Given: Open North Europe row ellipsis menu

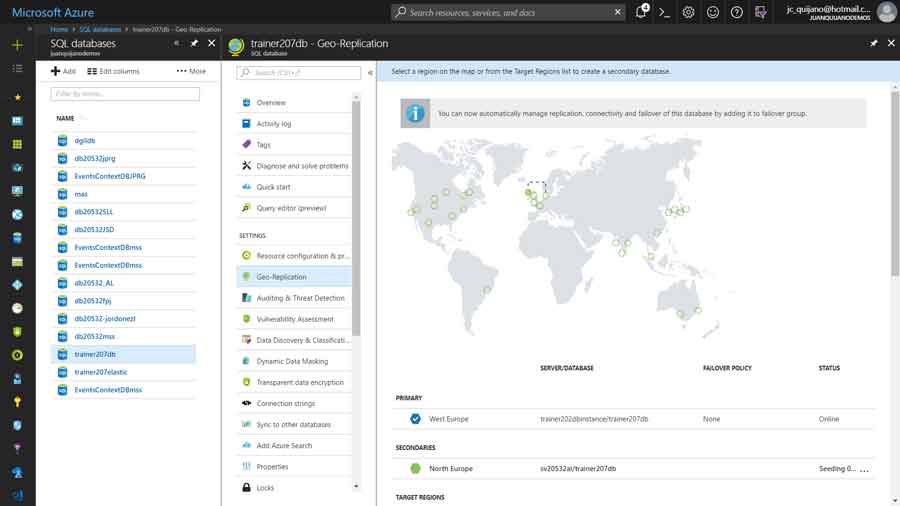Looking at the screenshot, I should 864,469.
